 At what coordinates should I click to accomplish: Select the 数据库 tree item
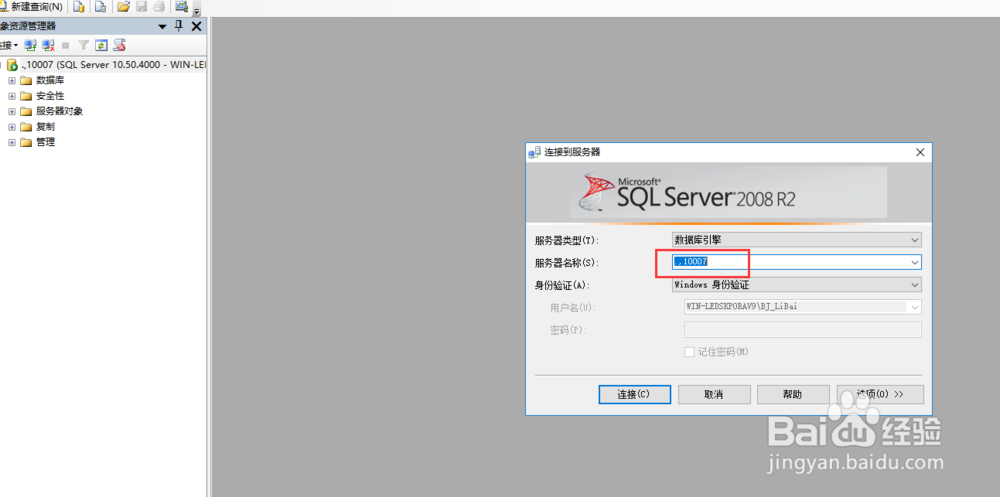point(50,80)
